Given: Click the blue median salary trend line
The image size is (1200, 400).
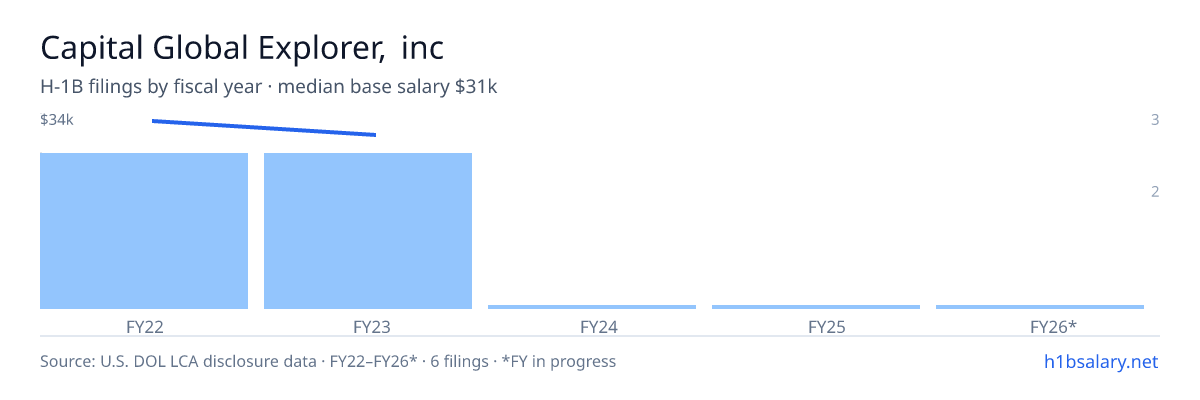Looking at the screenshot, I should point(264,128).
